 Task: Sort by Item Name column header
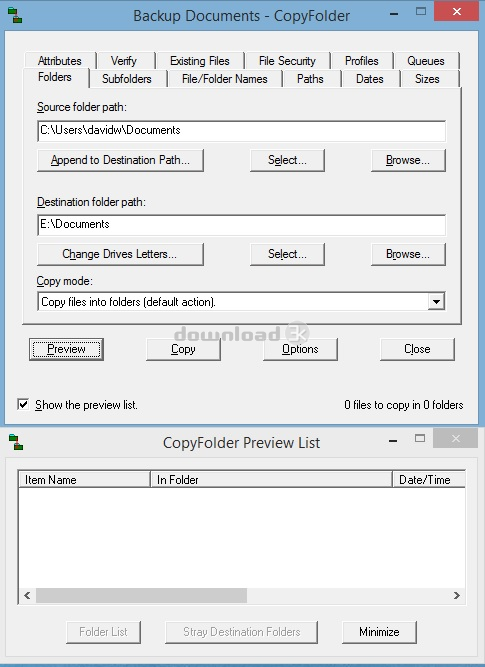point(84,479)
